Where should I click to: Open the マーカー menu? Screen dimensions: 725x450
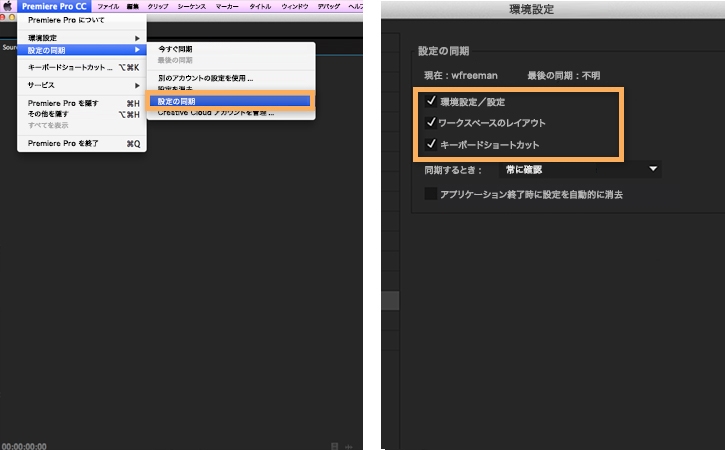tap(227, 6)
